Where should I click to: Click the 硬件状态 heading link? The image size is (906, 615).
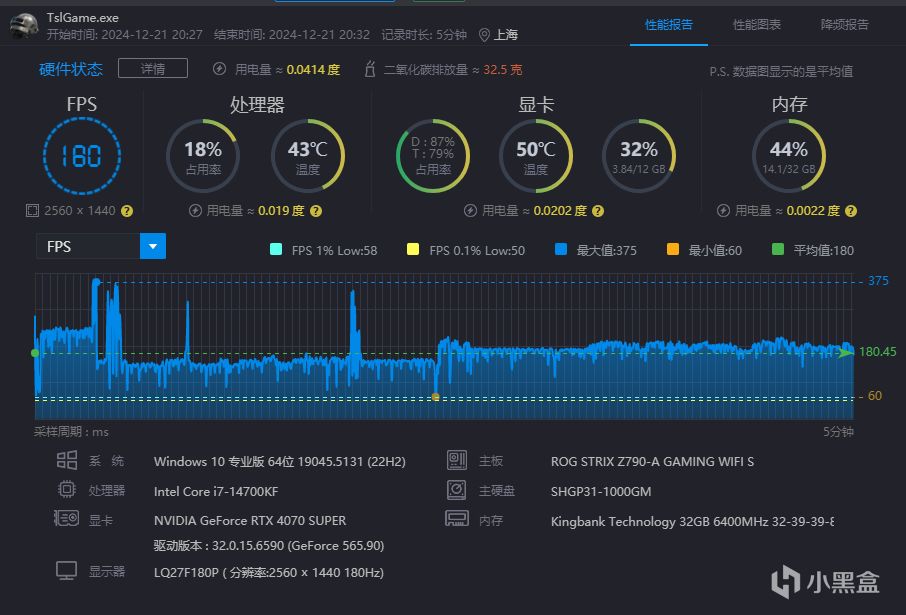coord(70,69)
